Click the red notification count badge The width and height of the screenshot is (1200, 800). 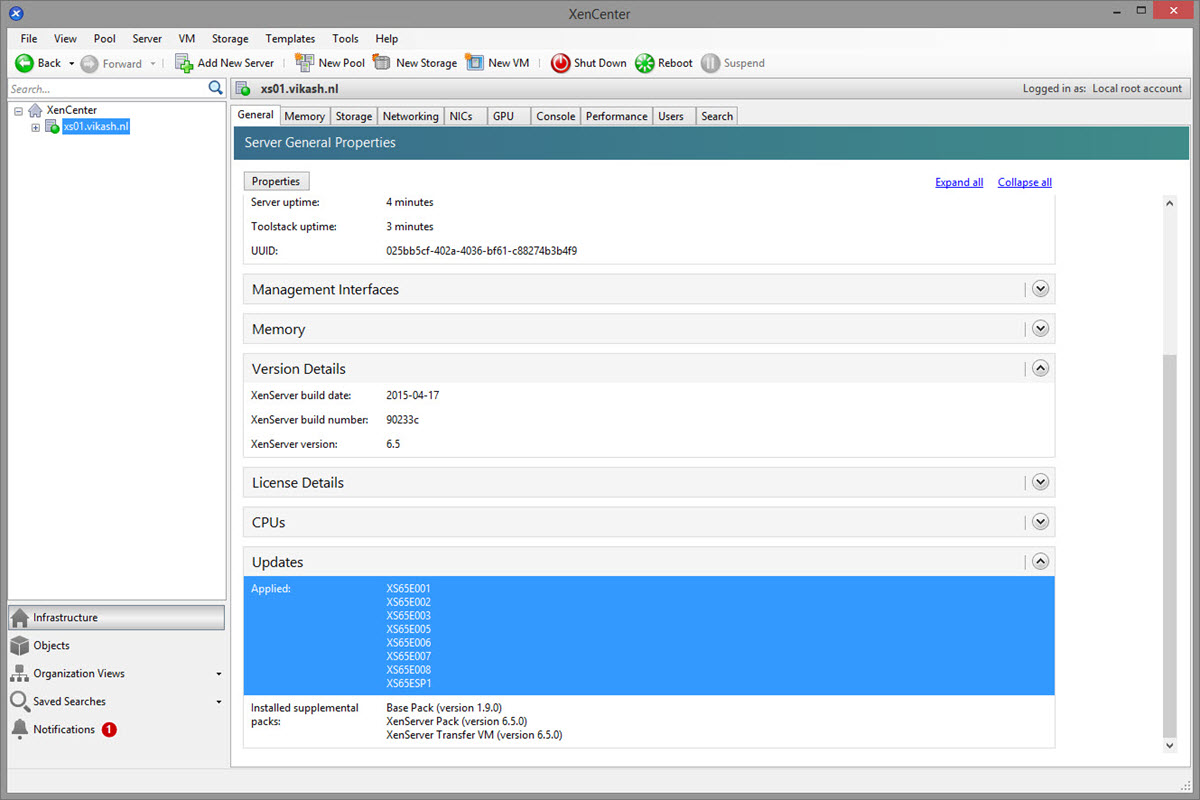coord(109,730)
